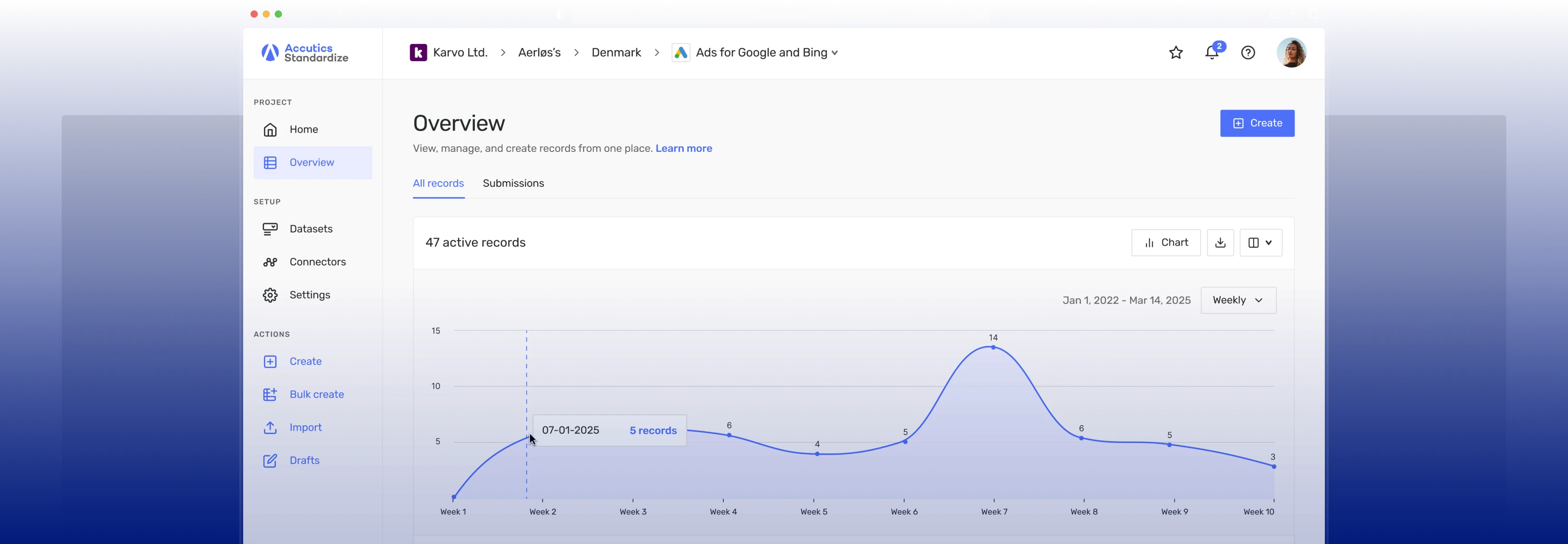Open the user profile avatar

(1290, 53)
